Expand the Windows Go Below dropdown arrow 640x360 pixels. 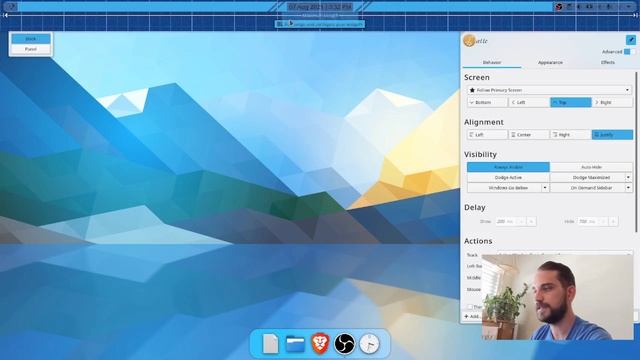click(545, 188)
